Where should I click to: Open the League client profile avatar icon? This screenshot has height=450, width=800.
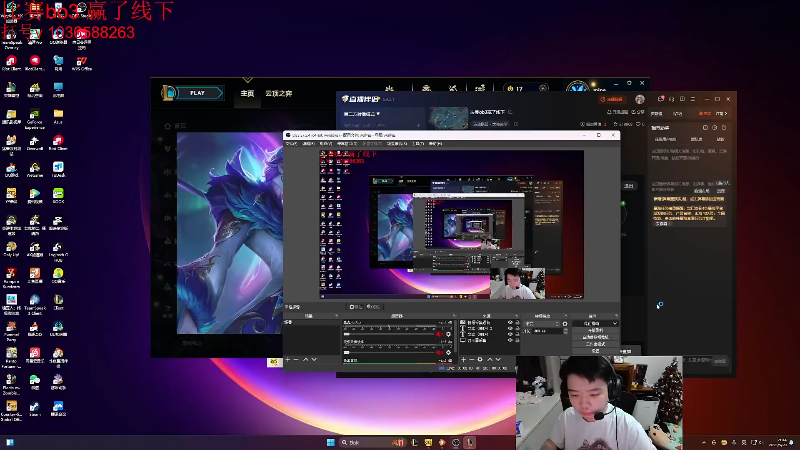click(578, 89)
